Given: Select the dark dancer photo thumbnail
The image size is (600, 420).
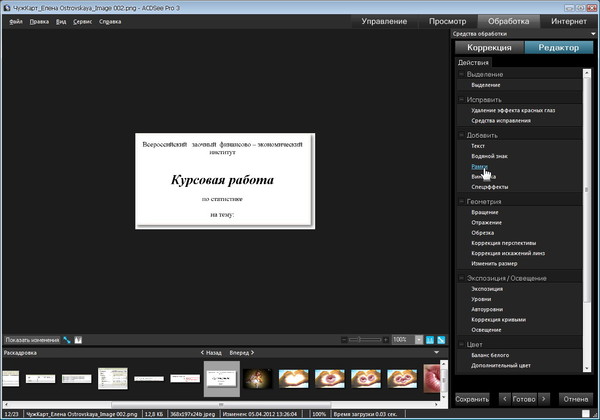Looking at the screenshot, I should pos(258,379).
